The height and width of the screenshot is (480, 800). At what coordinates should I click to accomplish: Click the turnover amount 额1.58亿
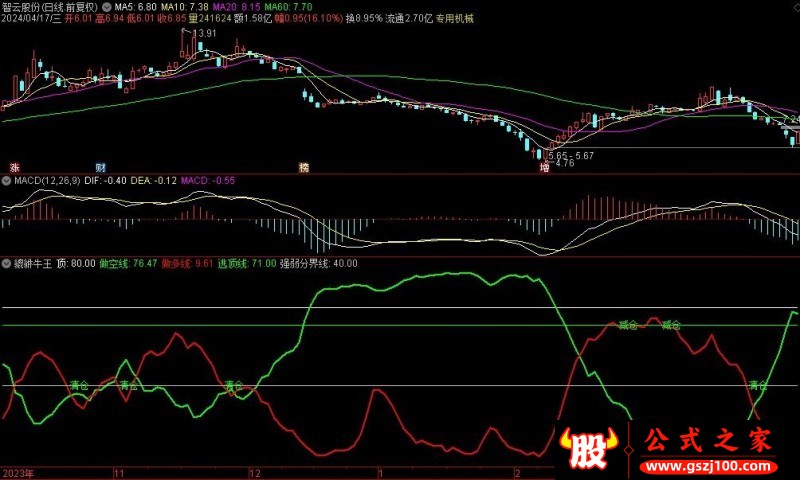(254, 19)
